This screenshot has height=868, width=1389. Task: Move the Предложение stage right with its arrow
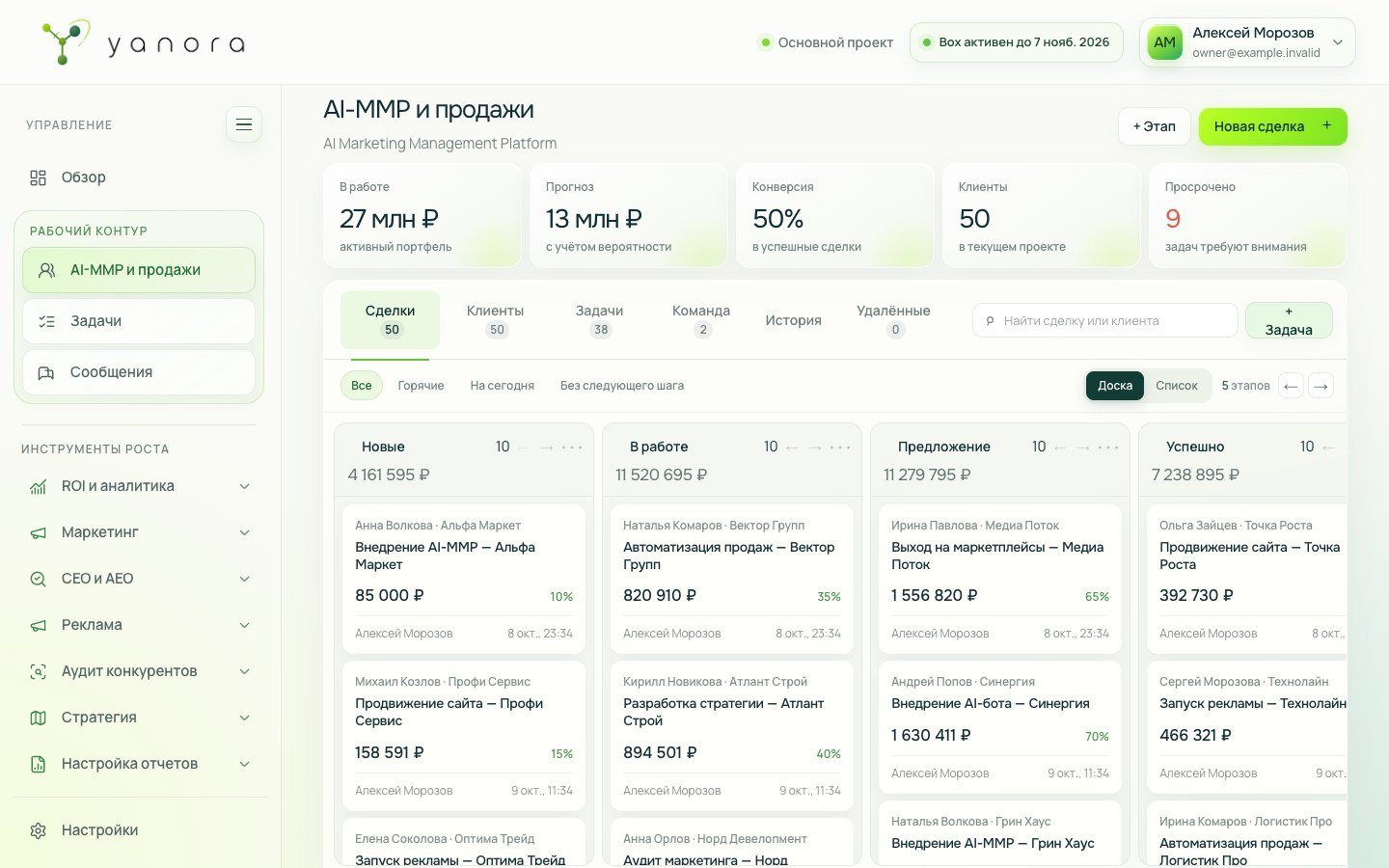[x=1083, y=447]
